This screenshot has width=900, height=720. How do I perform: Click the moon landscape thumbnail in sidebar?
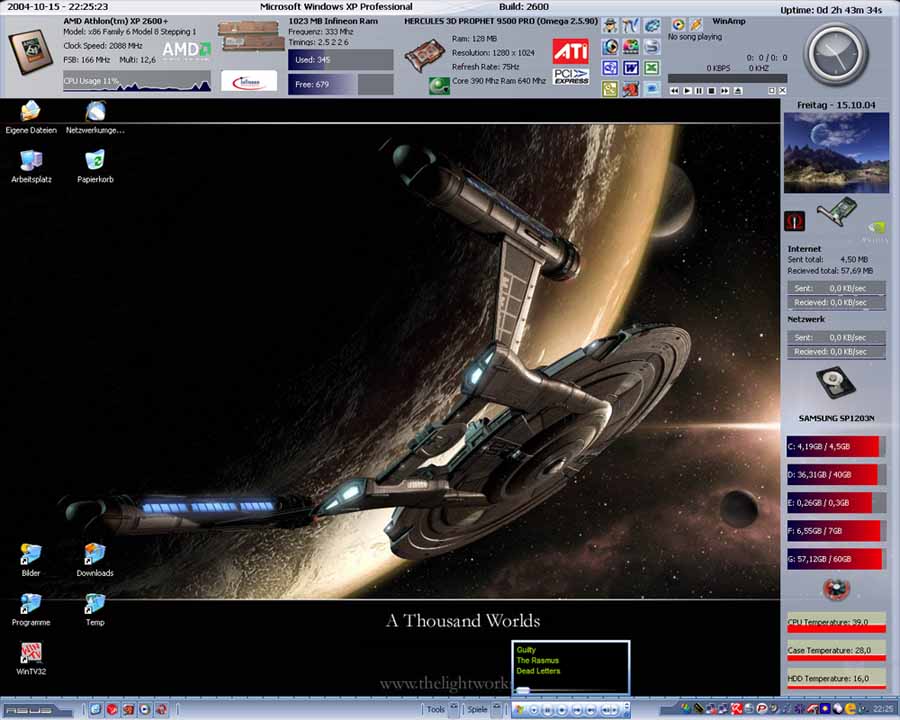click(836, 153)
